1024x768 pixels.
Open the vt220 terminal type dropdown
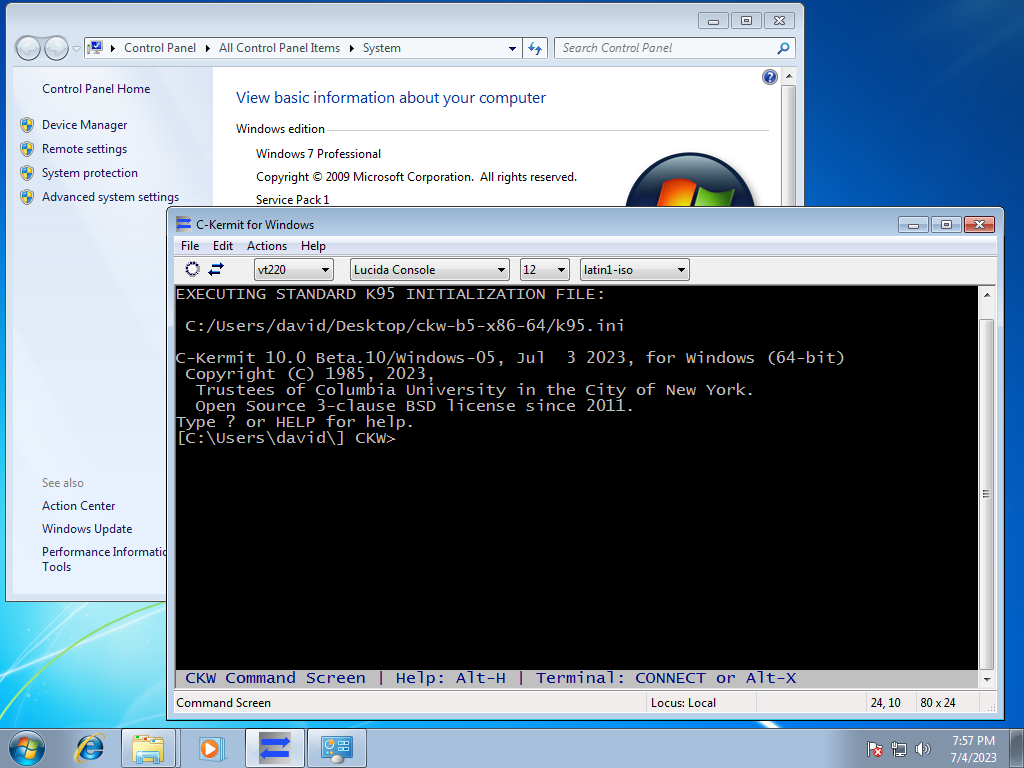[x=293, y=270]
